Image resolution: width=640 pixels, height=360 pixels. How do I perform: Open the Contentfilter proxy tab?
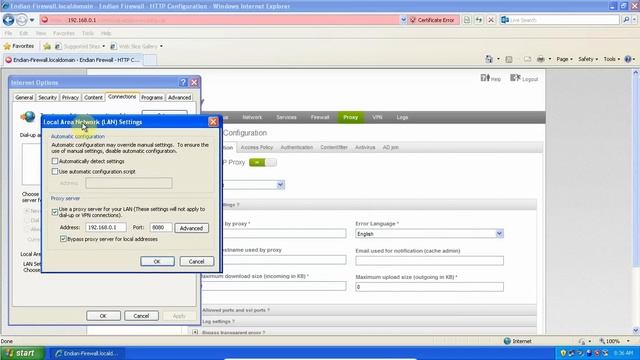(x=334, y=147)
